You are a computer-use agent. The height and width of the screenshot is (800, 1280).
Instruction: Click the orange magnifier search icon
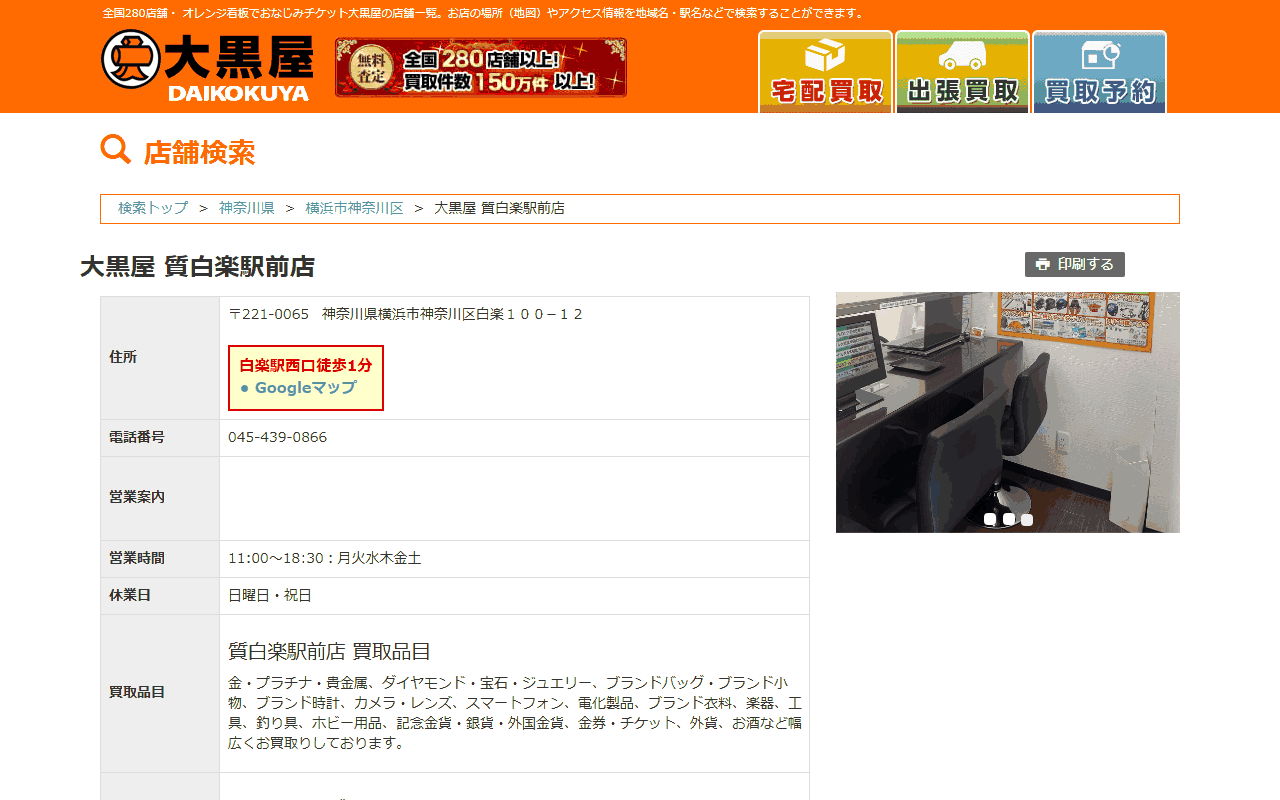(116, 150)
